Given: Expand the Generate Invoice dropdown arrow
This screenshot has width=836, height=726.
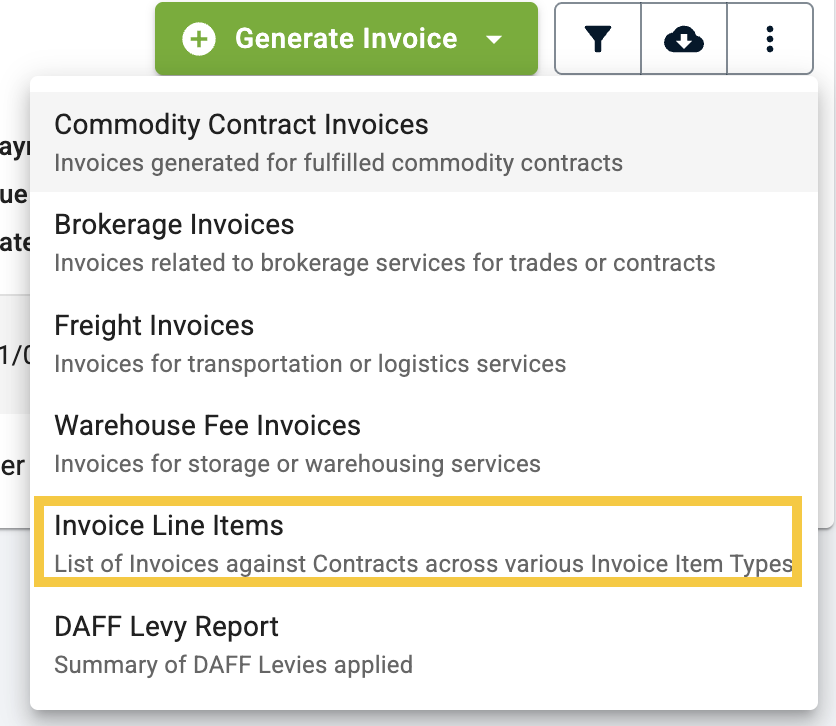Looking at the screenshot, I should [x=494, y=39].
